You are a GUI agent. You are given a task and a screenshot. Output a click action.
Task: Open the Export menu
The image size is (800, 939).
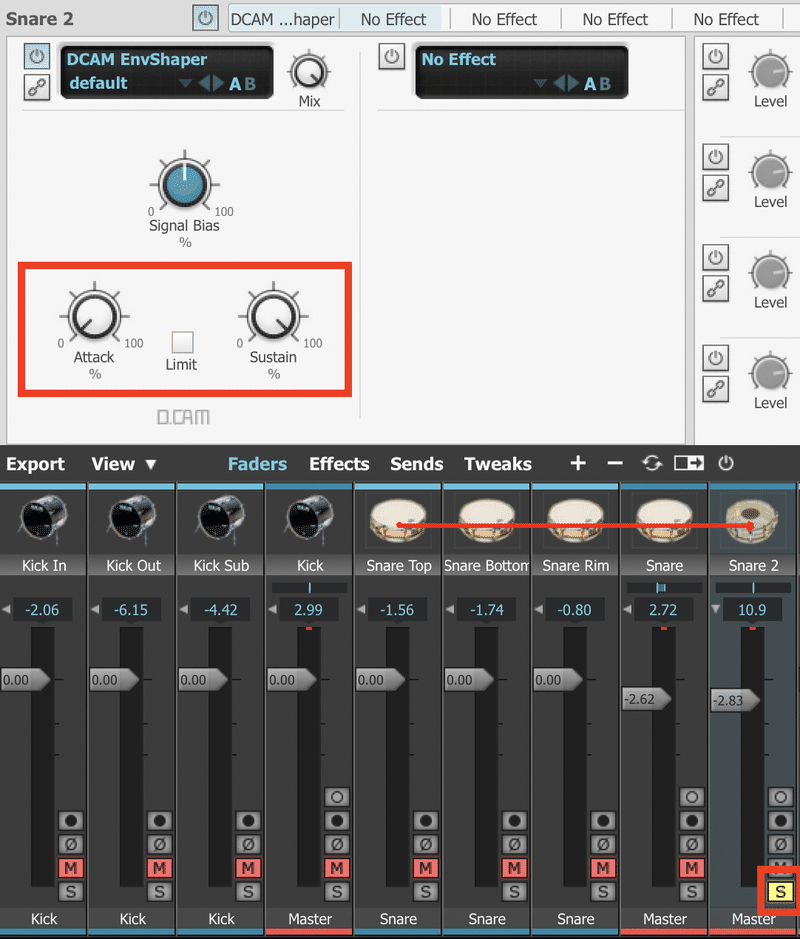(x=35, y=464)
